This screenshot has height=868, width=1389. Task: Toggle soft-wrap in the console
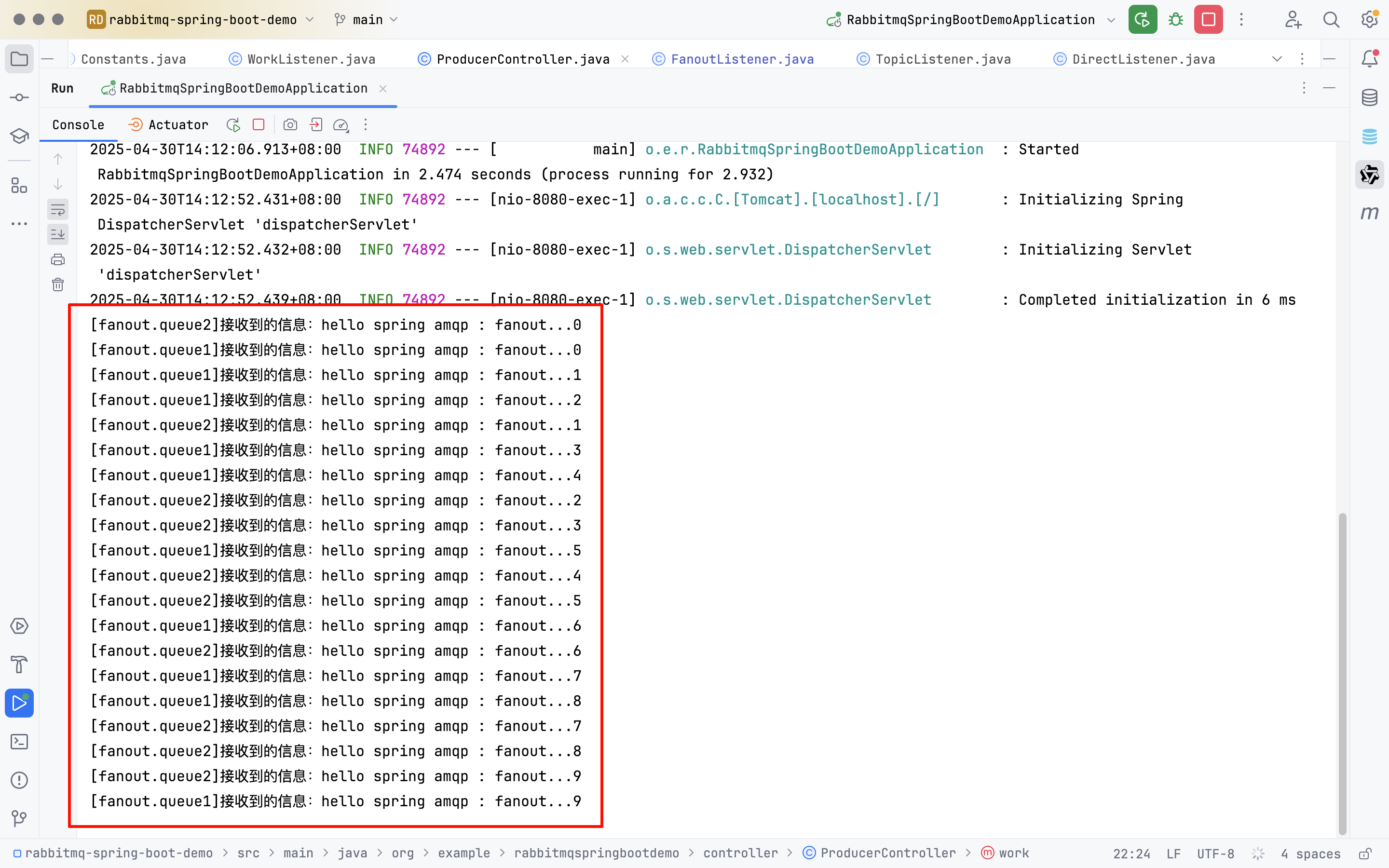point(58,210)
